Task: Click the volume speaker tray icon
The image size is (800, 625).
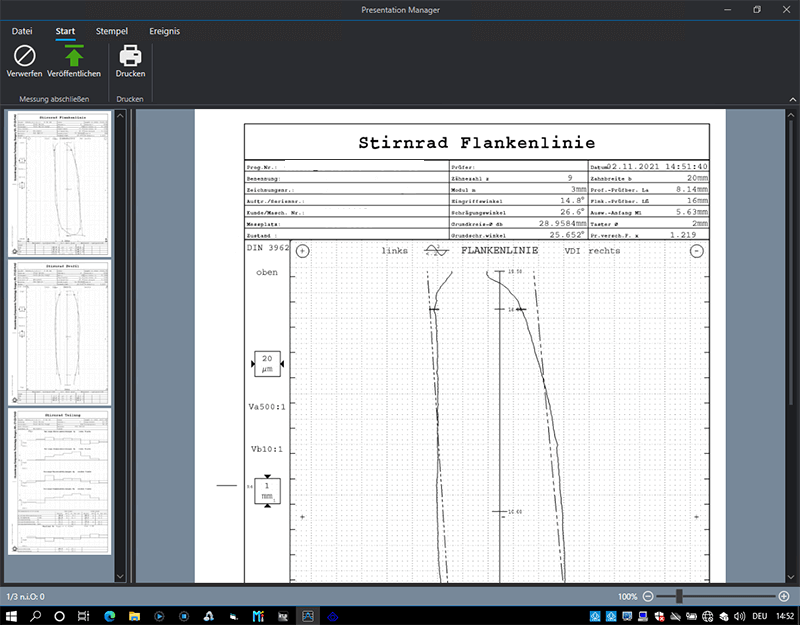Action: pyautogui.click(x=740, y=616)
